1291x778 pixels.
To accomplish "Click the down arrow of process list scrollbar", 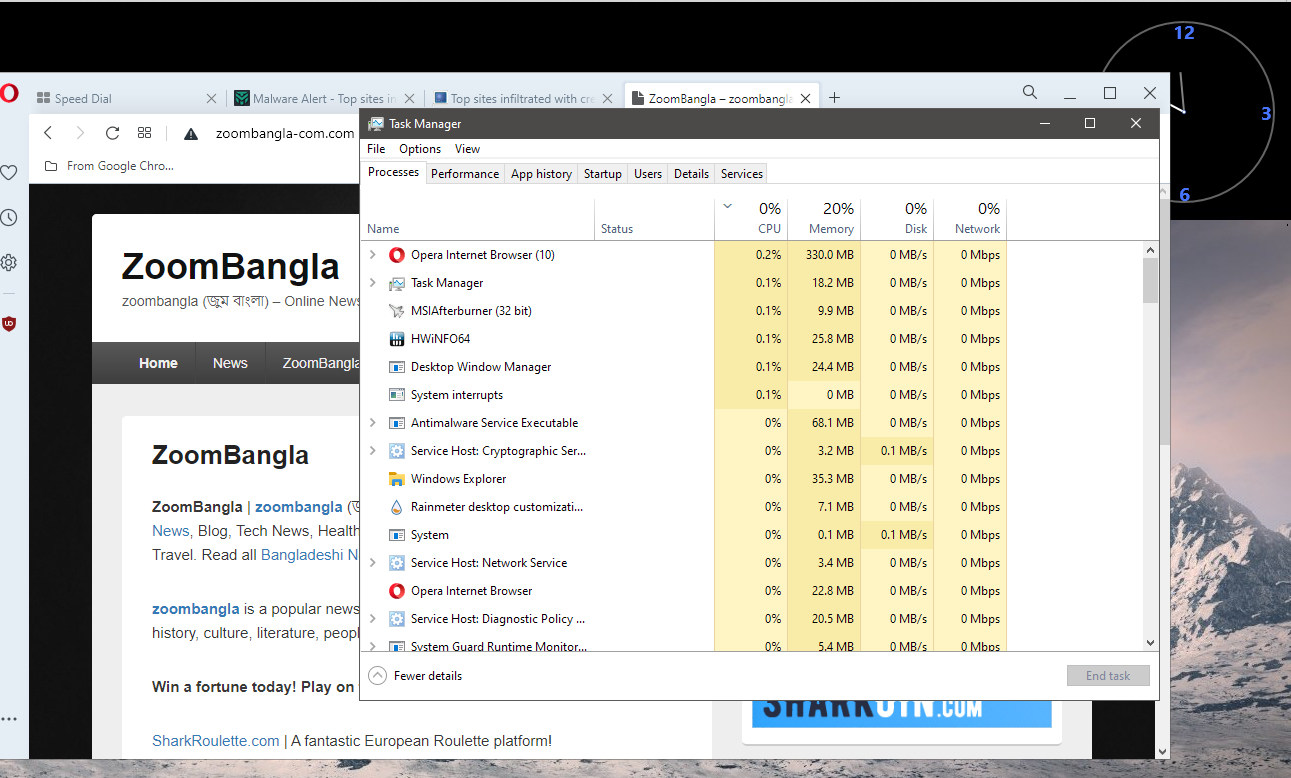I will [x=1150, y=643].
